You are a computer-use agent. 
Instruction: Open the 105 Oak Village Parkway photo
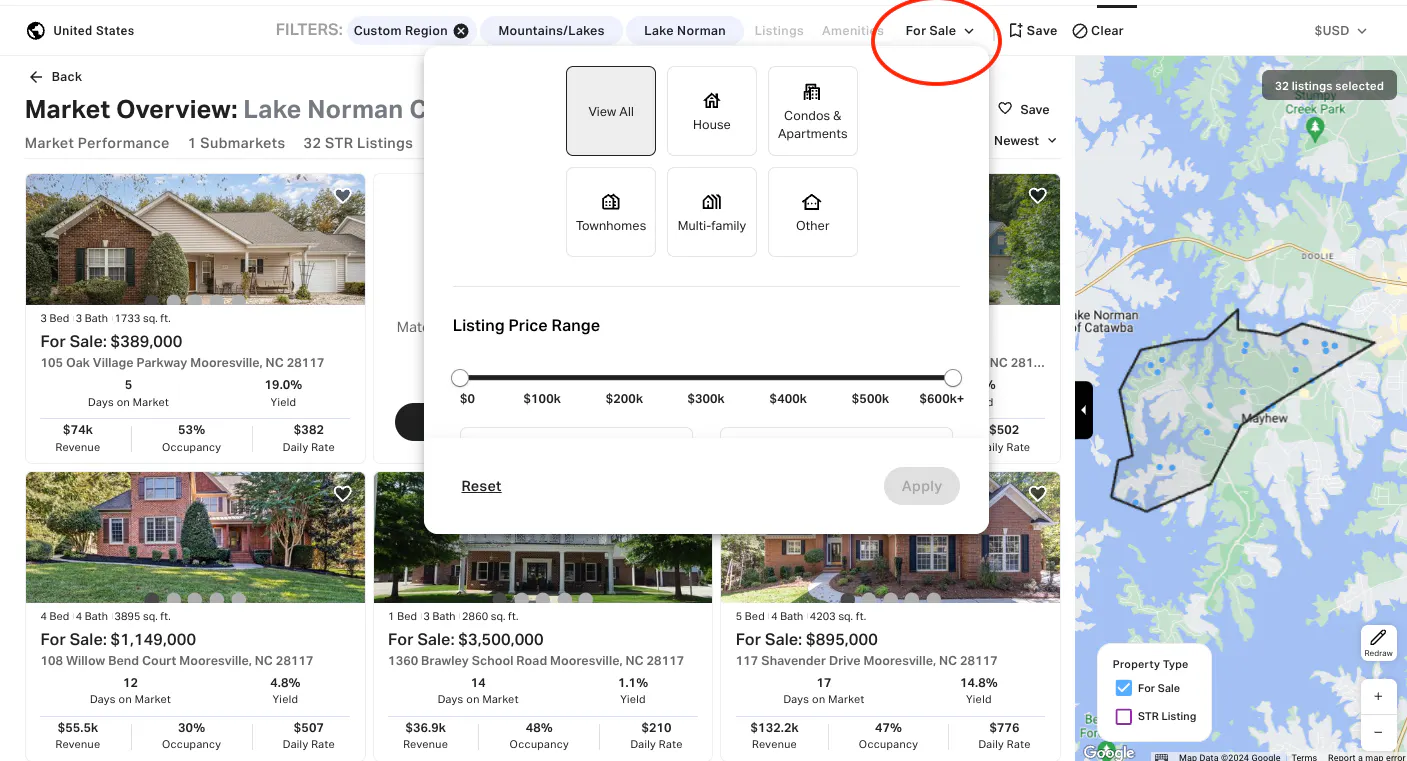tap(195, 239)
